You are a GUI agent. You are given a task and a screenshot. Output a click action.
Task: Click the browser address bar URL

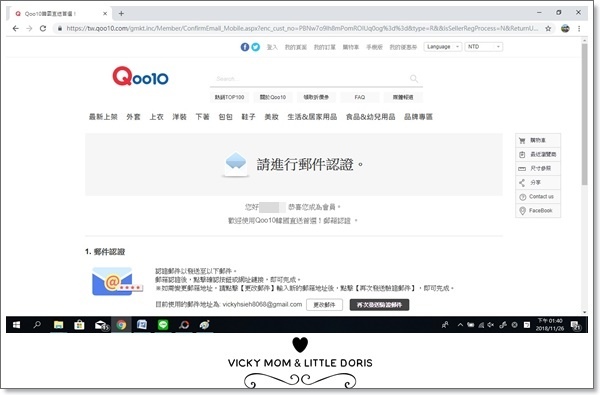tap(302, 28)
